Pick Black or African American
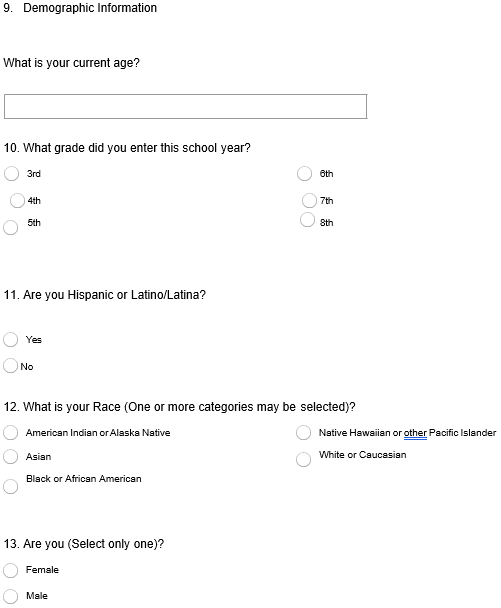Screen dimensions: 501x608 [10, 487]
